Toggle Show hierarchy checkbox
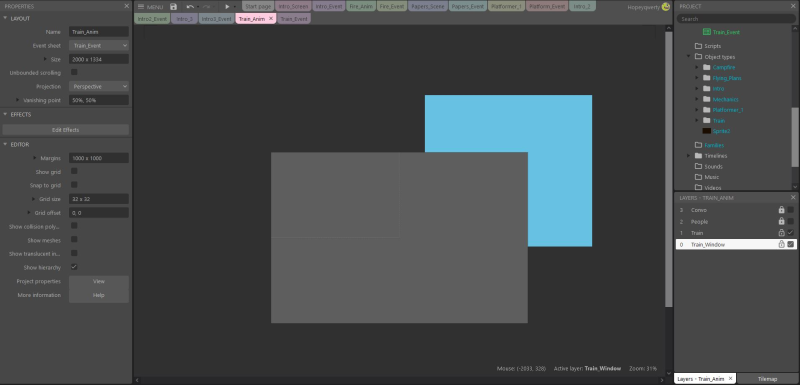 74,267
